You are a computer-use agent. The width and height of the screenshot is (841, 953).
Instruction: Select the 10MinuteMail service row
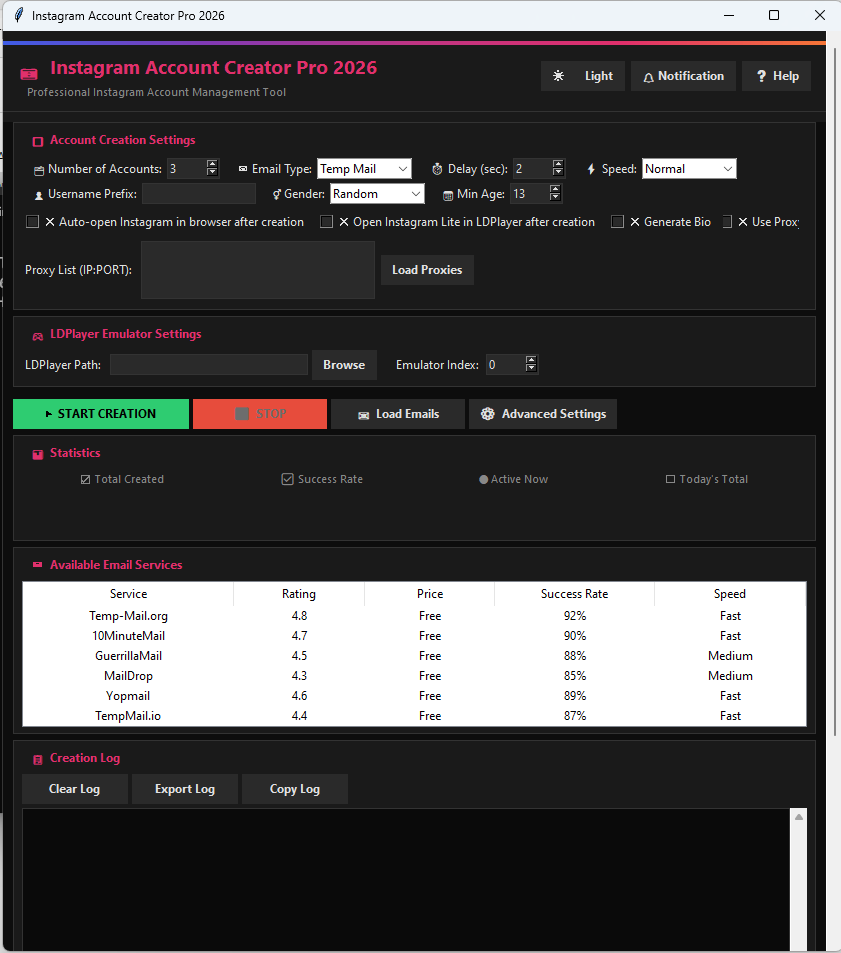point(414,636)
